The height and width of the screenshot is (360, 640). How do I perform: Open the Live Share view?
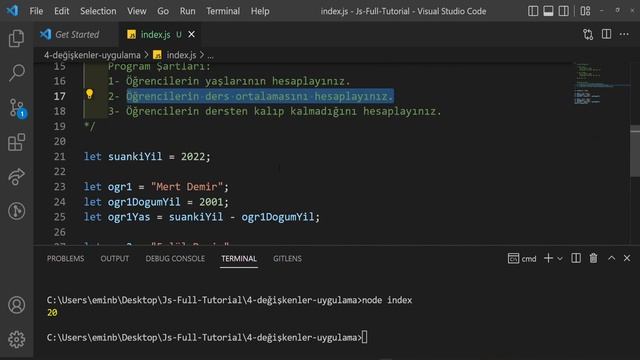coord(16,177)
